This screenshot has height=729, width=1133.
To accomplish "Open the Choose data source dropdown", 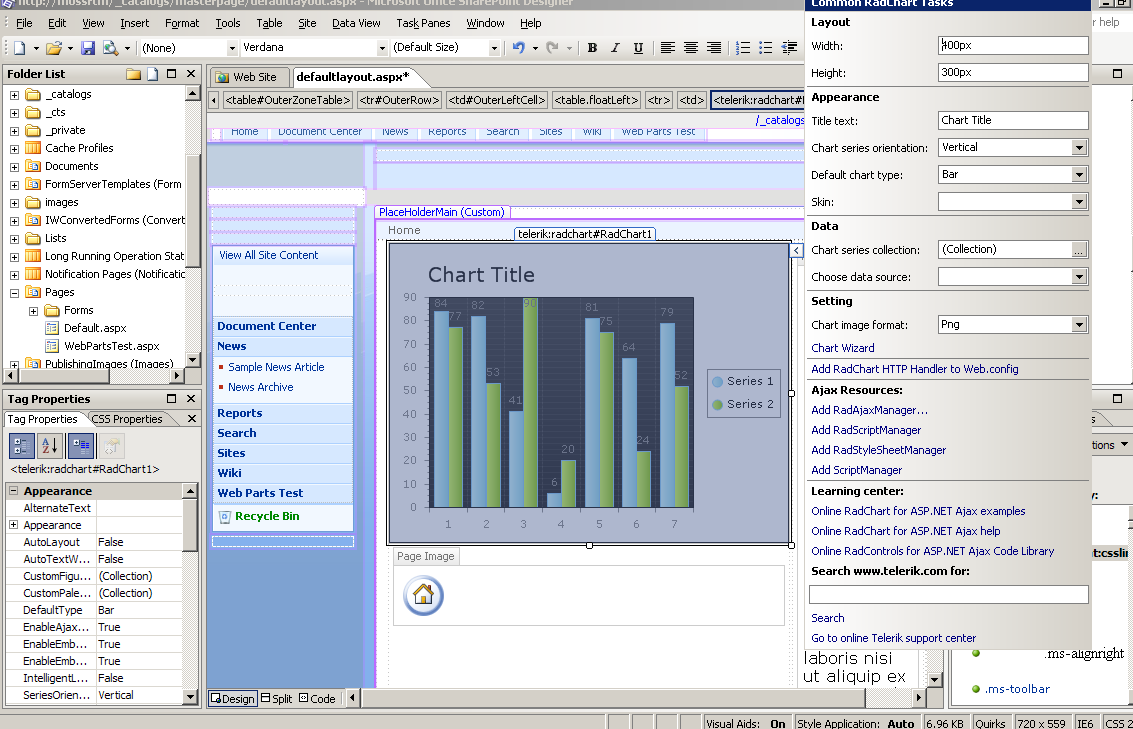I will click(1079, 277).
